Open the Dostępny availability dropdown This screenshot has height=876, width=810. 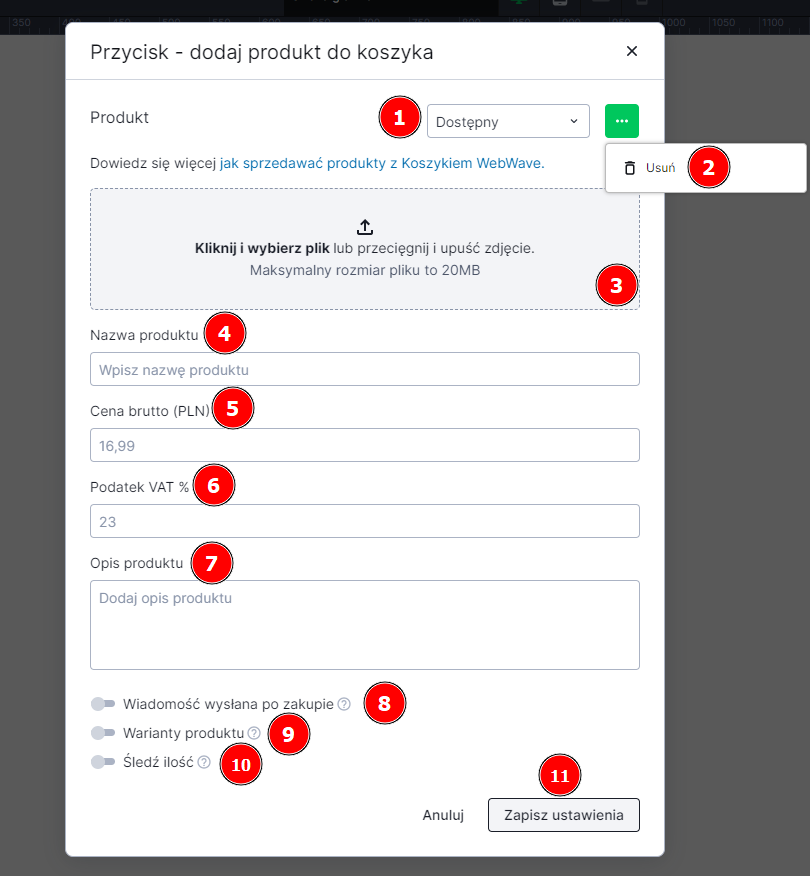pos(507,122)
